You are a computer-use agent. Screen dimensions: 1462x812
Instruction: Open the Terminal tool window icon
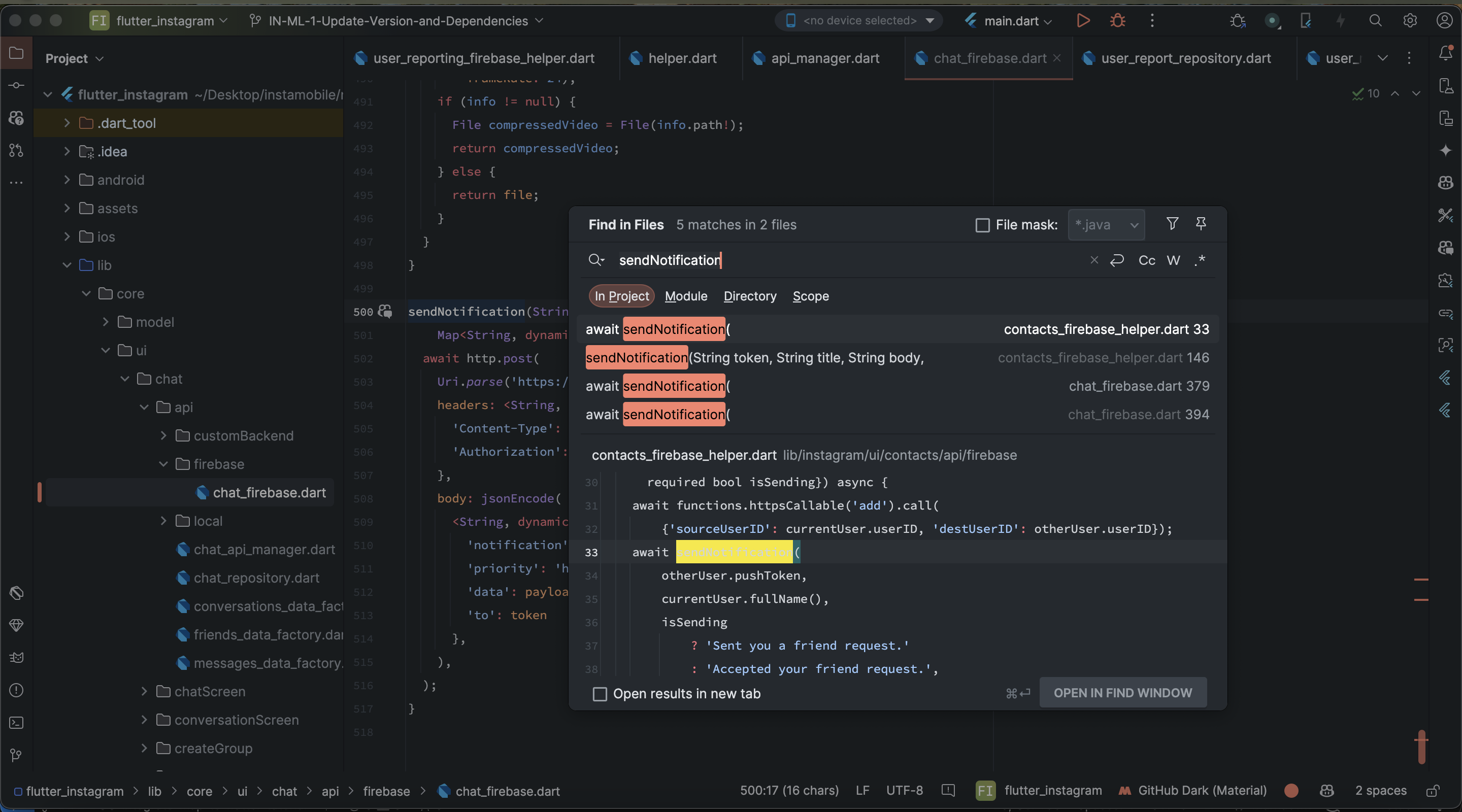pyautogui.click(x=16, y=723)
